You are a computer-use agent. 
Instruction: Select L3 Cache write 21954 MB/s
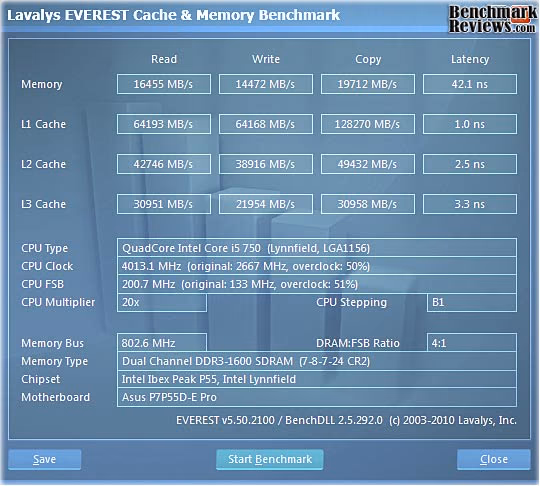266,204
